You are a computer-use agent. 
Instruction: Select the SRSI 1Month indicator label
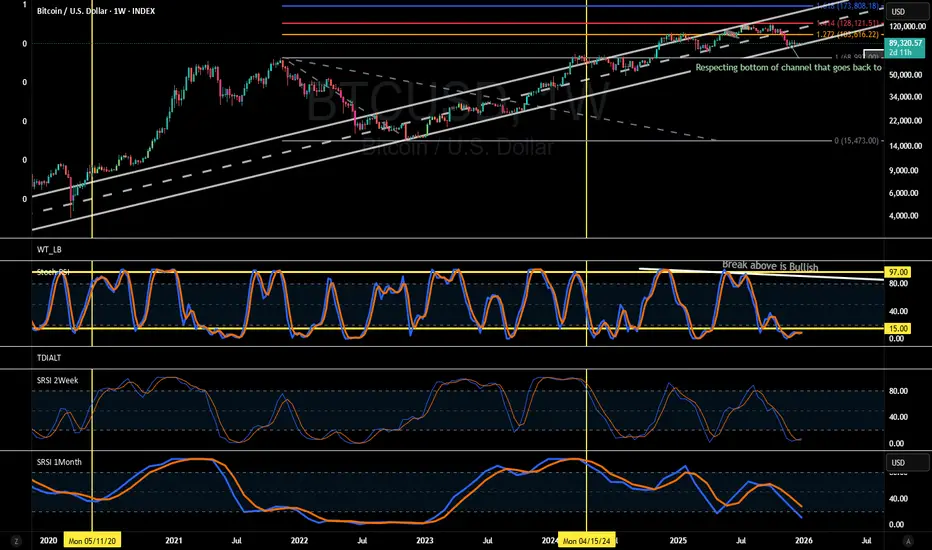tap(59, 462)
